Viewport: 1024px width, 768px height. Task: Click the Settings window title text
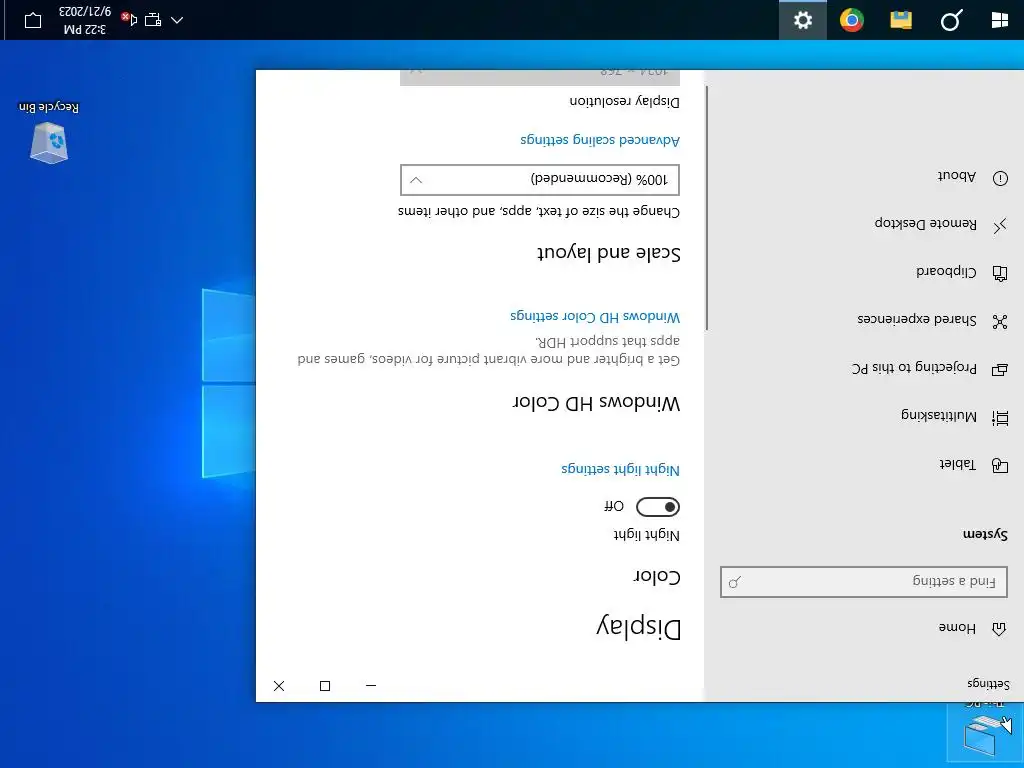988,684
